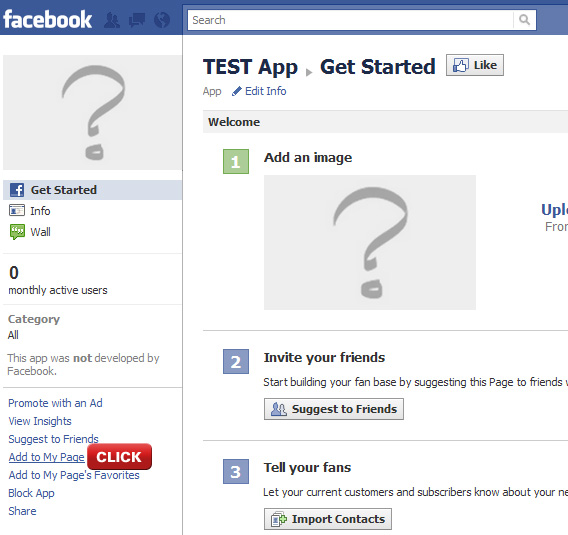Click the facebook logo
Screen dimensions: 568x535
pyautogui.click(x=47, y=20)
